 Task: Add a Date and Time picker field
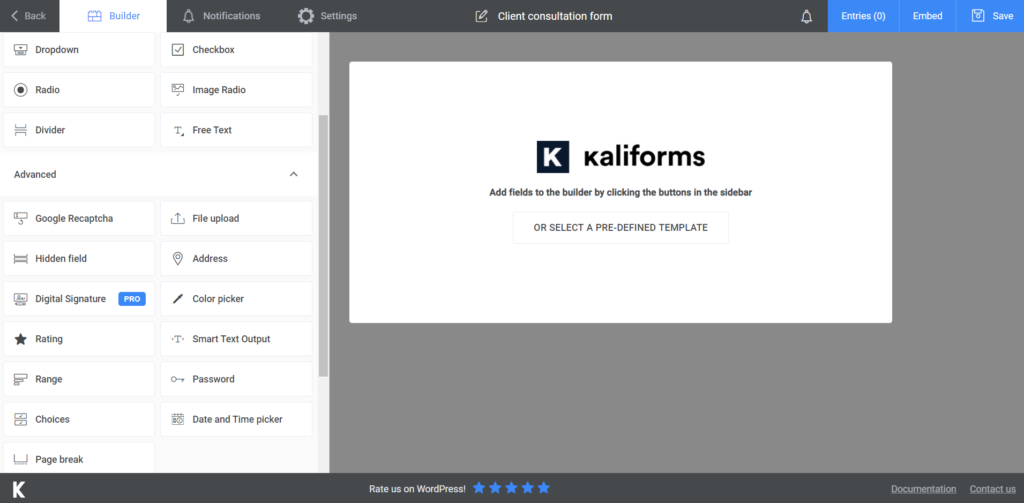pyautogui.click(x=236, y=419)
